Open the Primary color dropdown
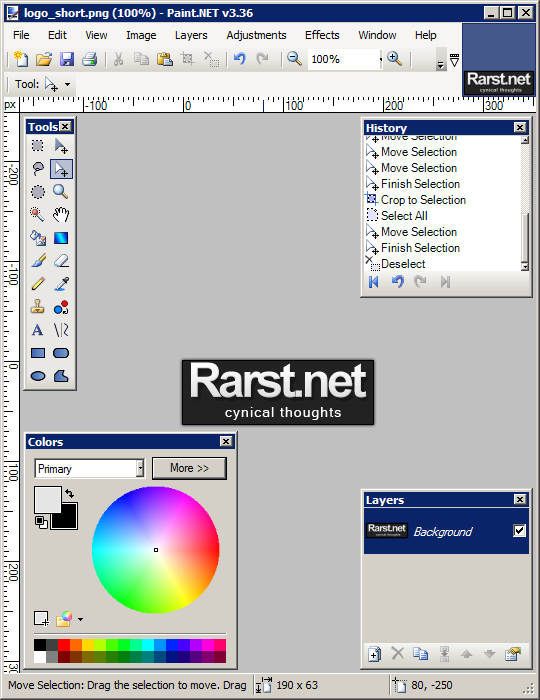The image size is (540, 700). pyautogui.click(x=90, y=468)
